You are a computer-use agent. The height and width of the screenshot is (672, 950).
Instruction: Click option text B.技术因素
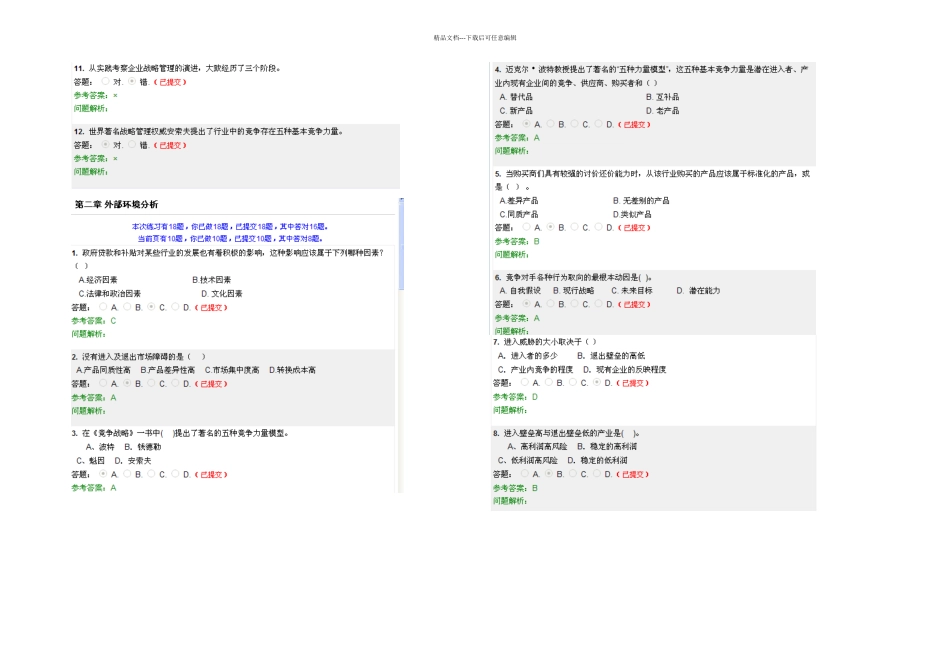(211, 280)
